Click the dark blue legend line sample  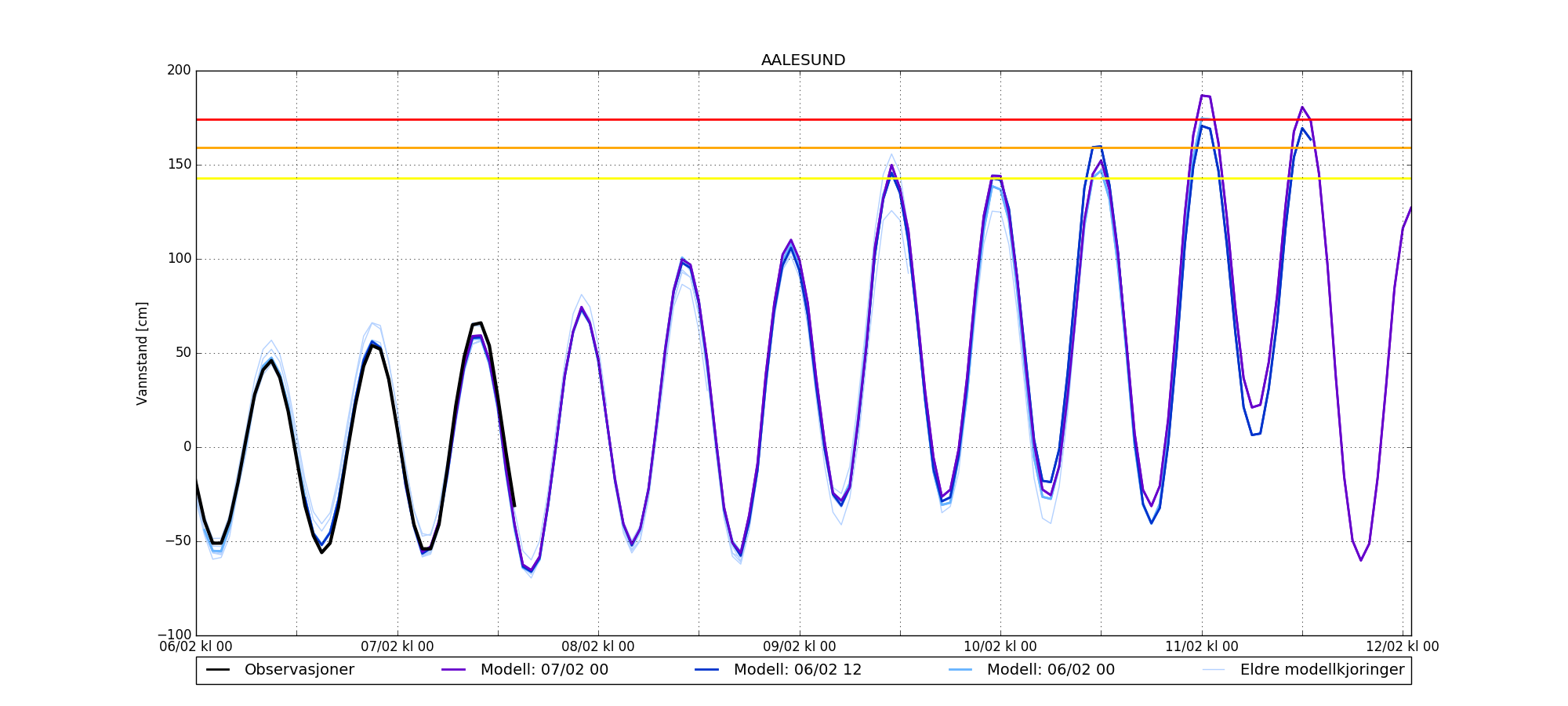[x=707, y=670]
